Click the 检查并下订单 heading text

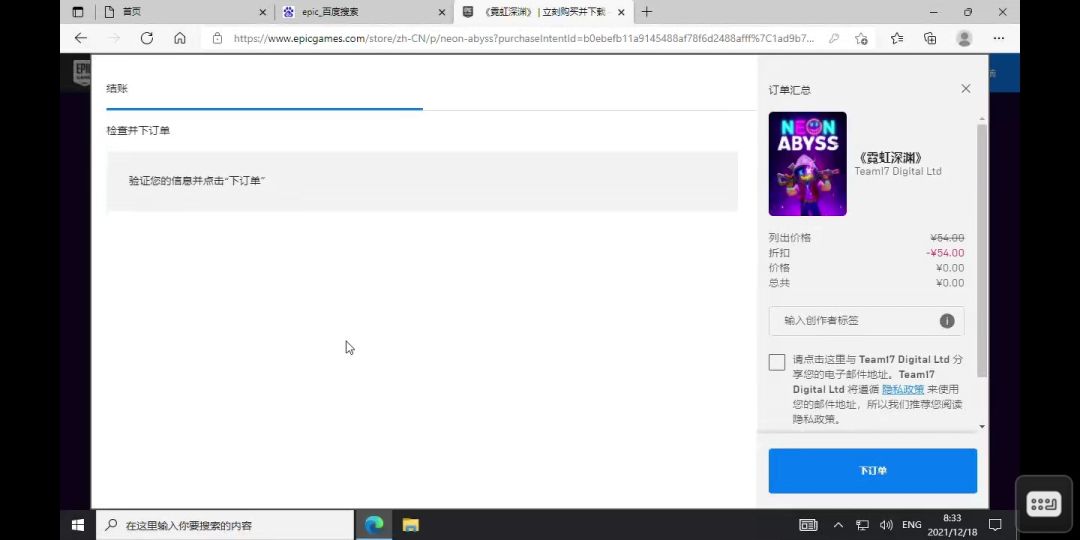138,130
